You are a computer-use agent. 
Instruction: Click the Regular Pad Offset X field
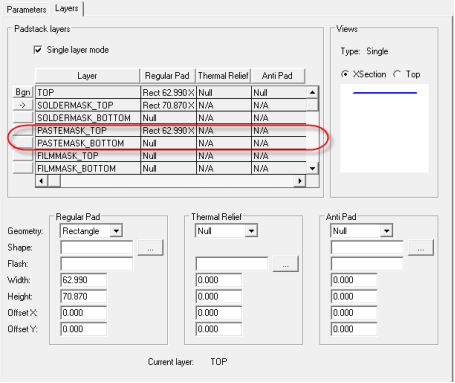84,313
